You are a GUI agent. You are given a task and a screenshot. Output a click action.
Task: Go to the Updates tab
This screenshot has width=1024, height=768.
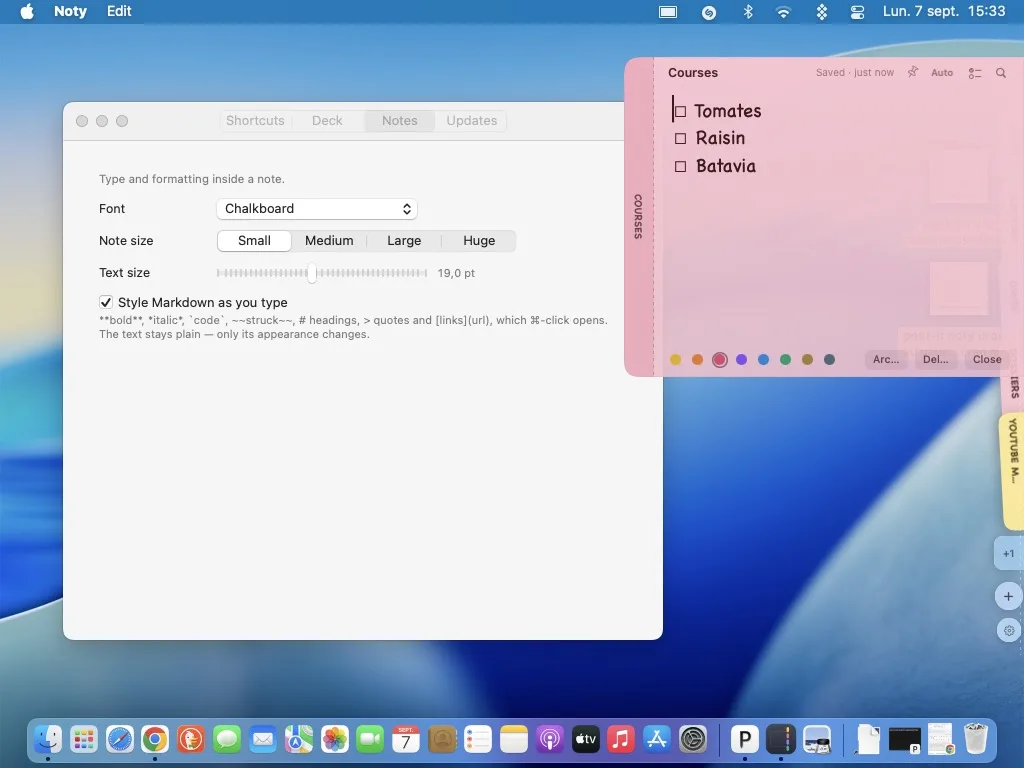472,121
